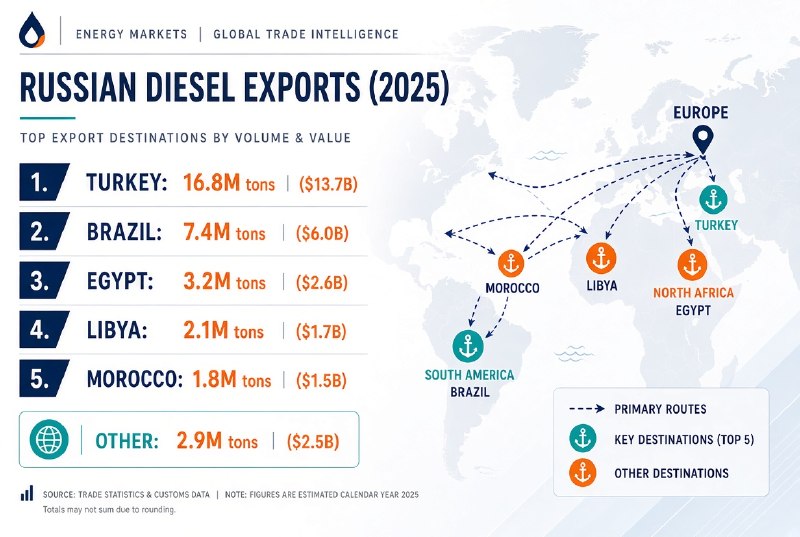Viewport: 800px width, 537px height.
Task: Click the 'EUROPE' map label
Action: (701, 113)
